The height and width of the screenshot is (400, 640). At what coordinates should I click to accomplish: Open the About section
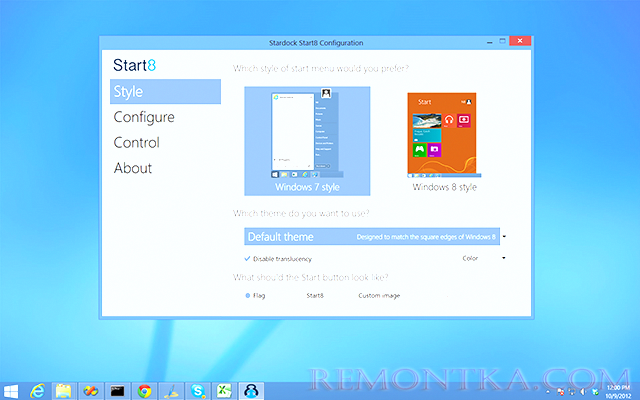point(133,168)
